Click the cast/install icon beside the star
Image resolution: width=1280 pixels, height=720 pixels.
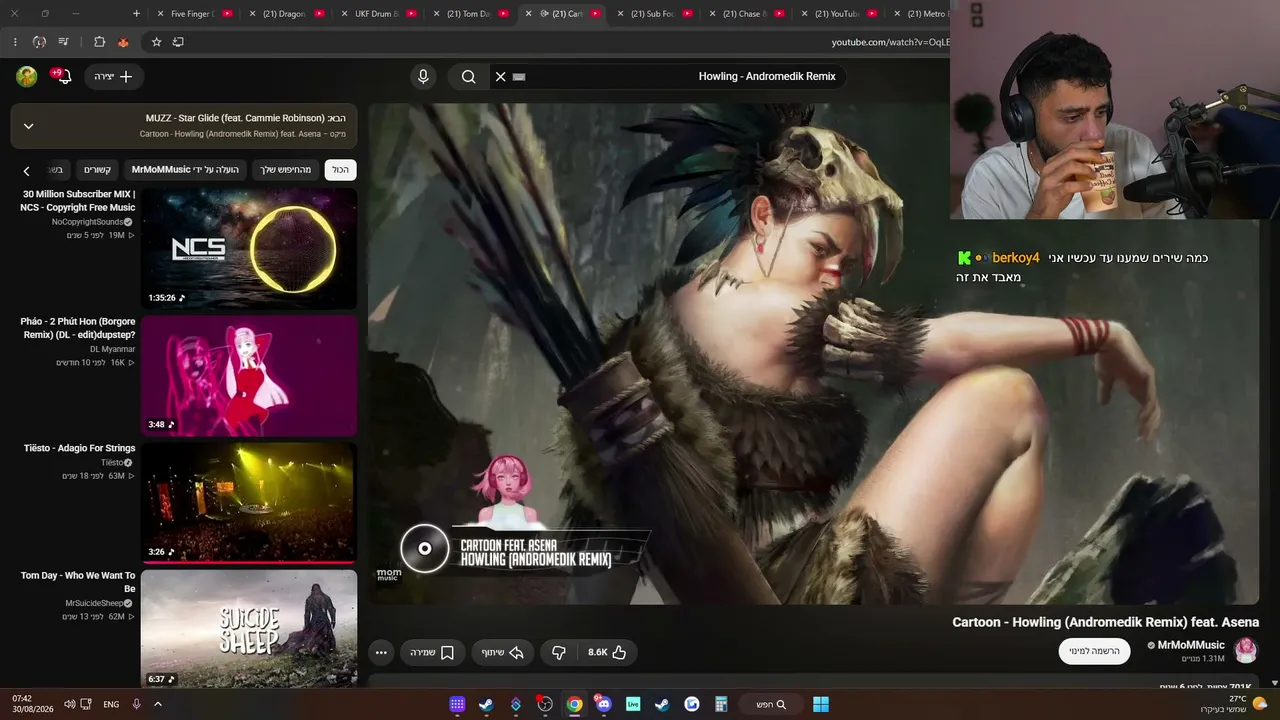click(x=178, y=42)
